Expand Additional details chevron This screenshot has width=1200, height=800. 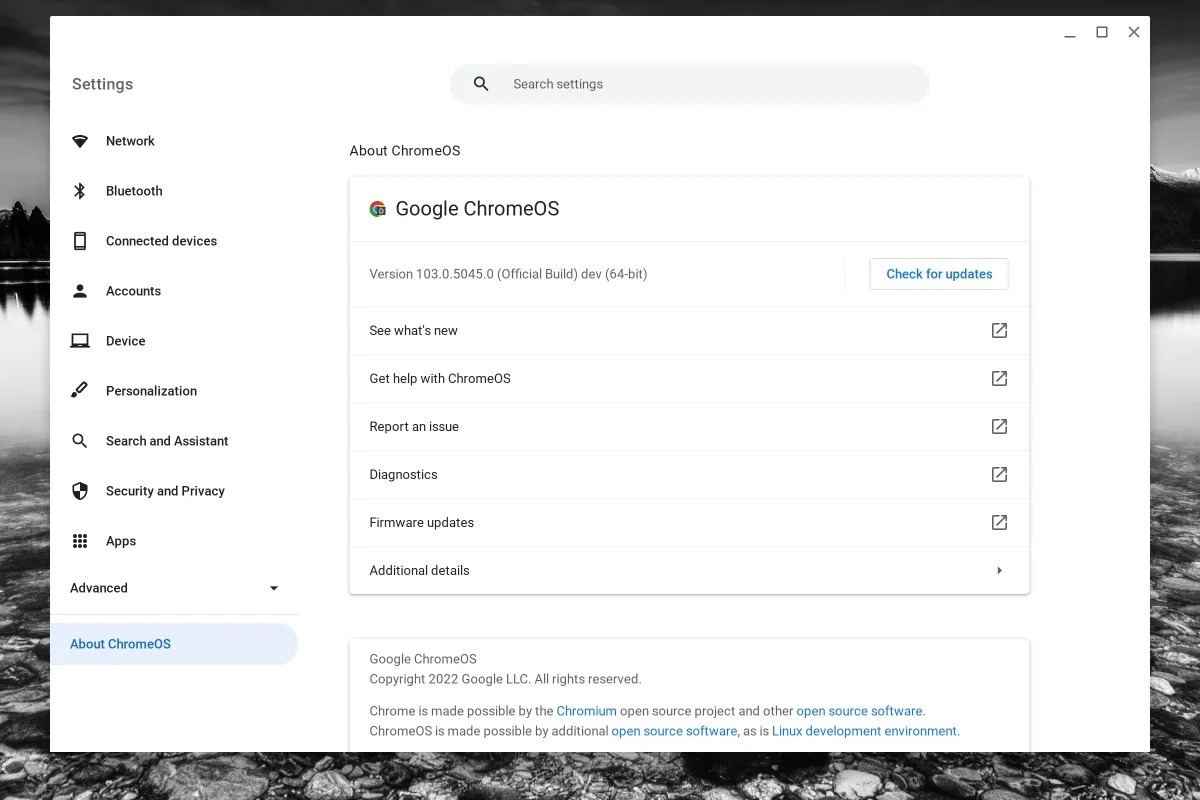pos(998,570)
